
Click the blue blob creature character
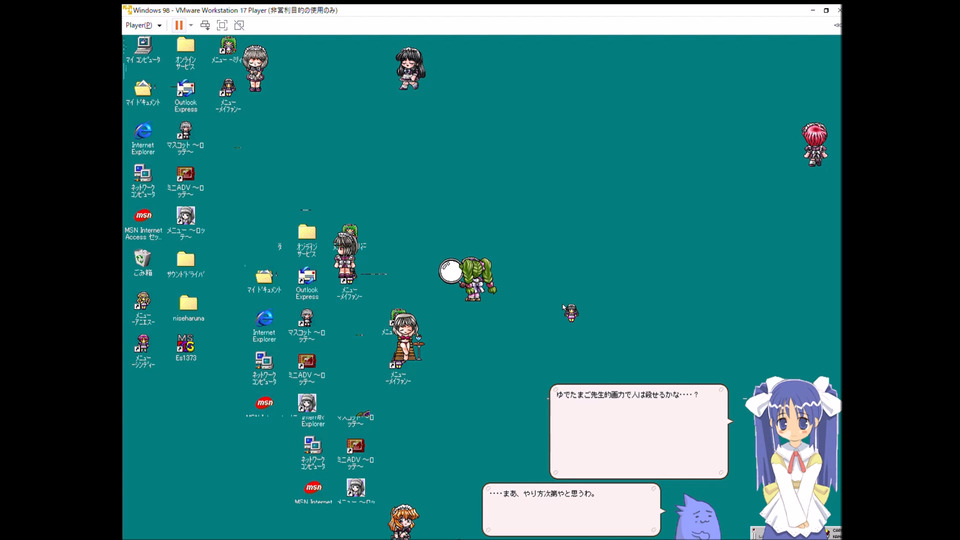[x=698, y=517]
